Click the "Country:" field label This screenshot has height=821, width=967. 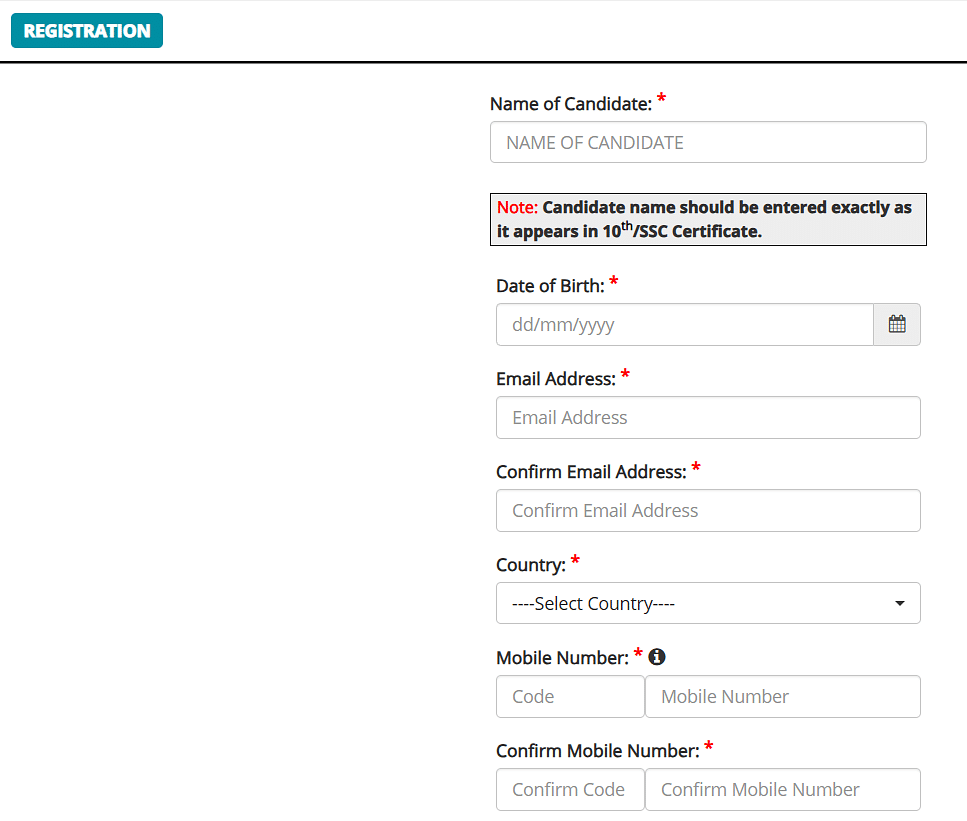[x=530, y=565]
